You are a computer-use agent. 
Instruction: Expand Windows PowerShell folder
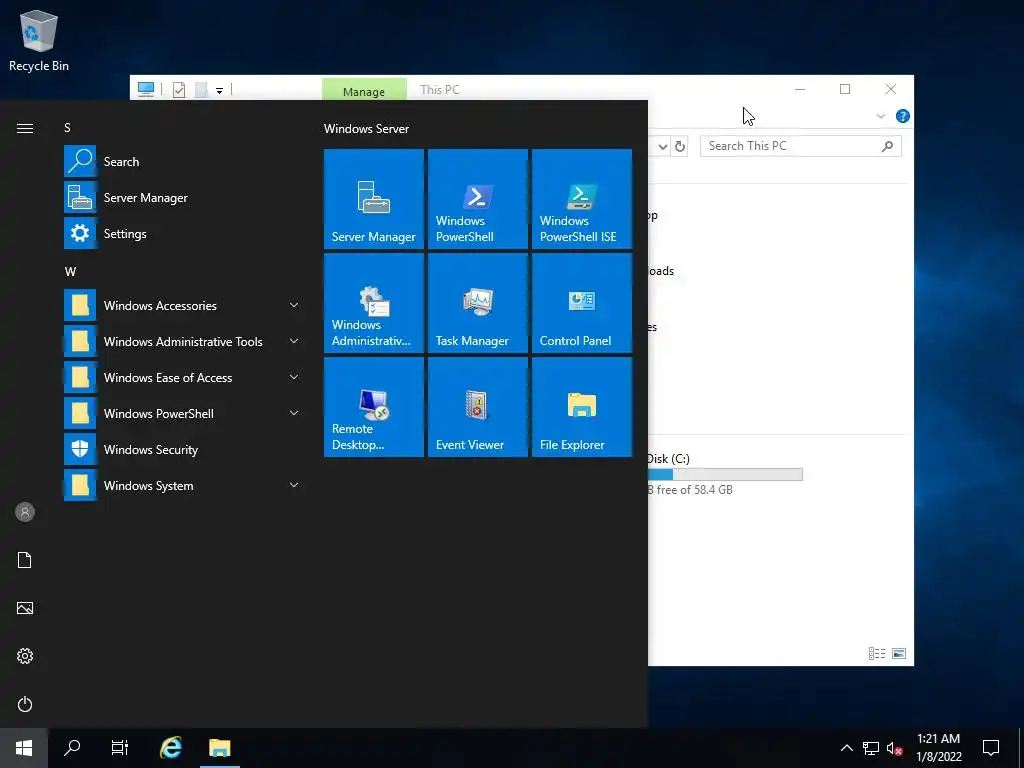(183, 413)
